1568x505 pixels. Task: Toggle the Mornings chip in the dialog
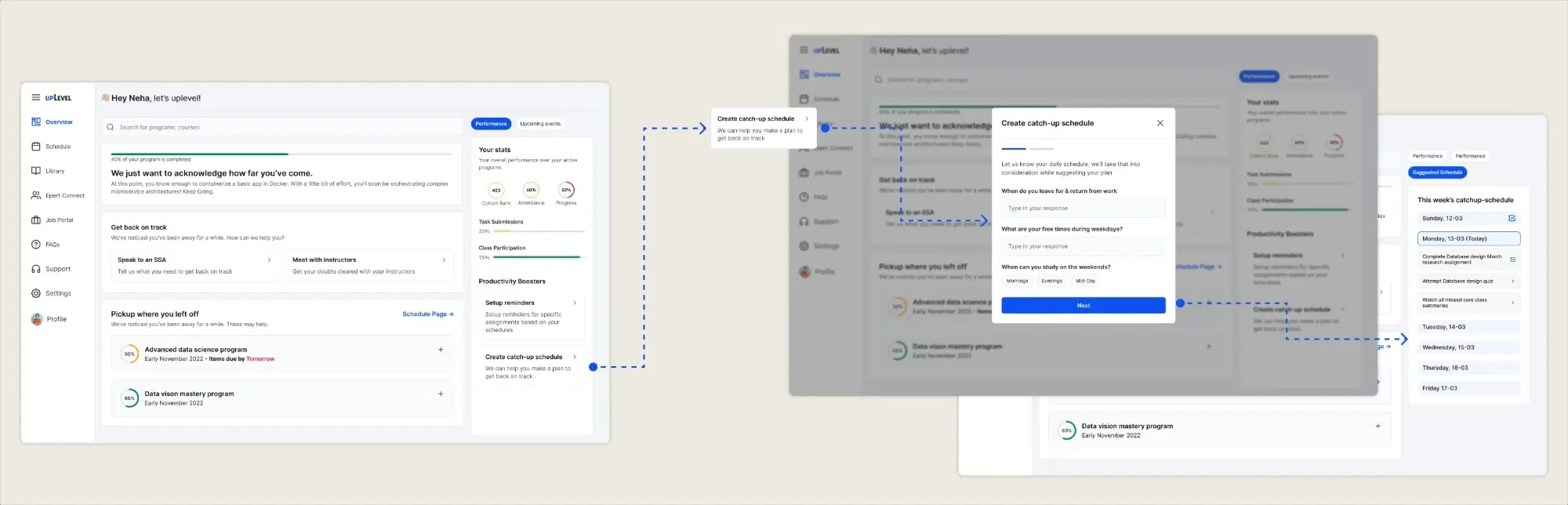[1017, 281]
